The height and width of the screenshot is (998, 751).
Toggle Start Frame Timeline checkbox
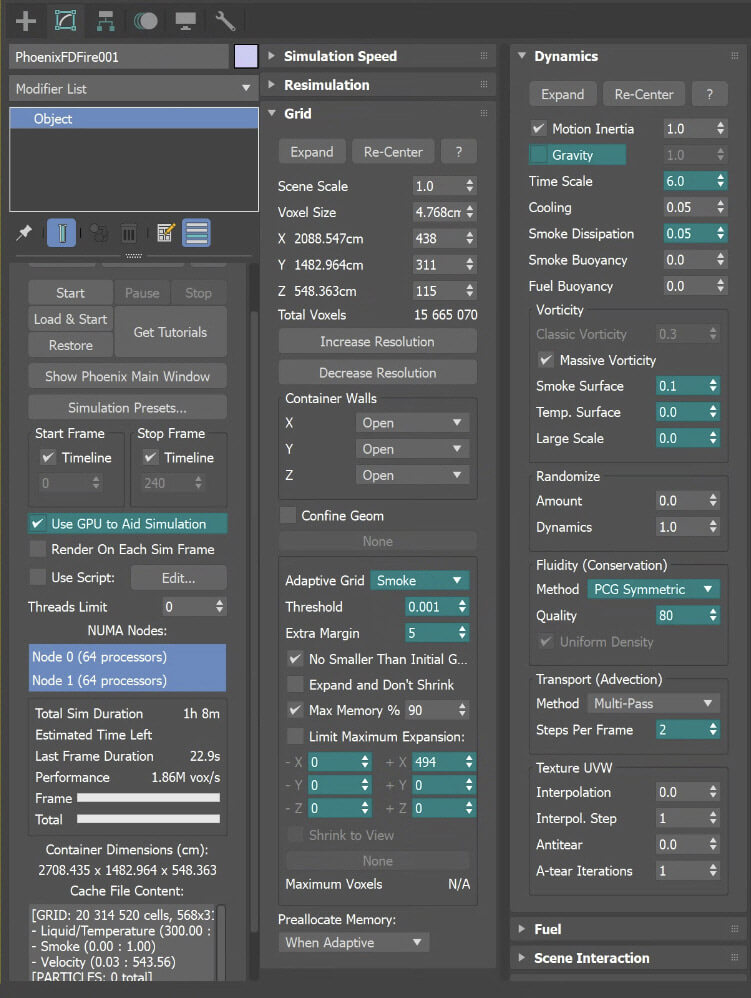[x=48, y=457]
